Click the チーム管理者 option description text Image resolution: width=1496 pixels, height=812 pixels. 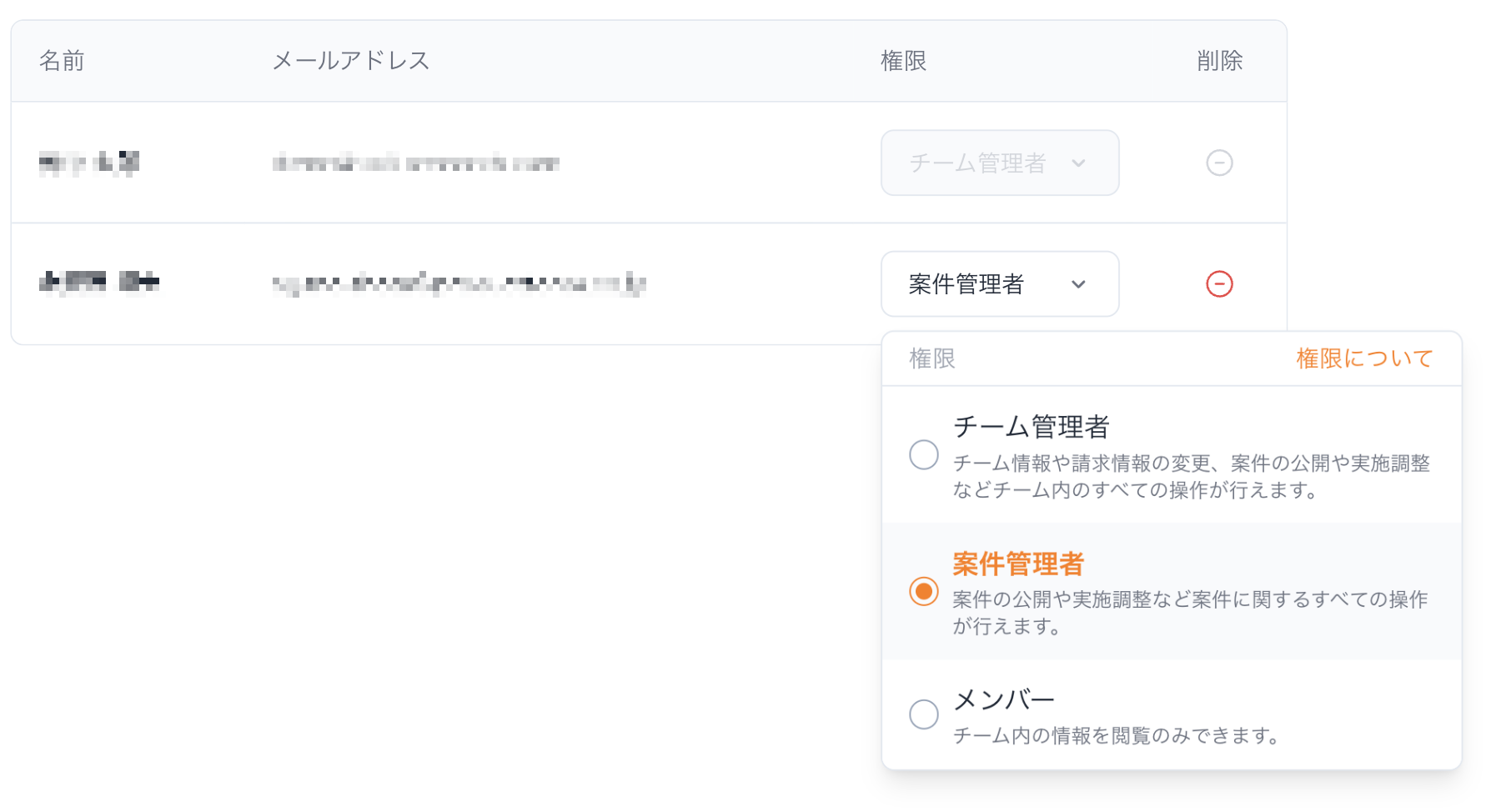tap(1191, 476)
